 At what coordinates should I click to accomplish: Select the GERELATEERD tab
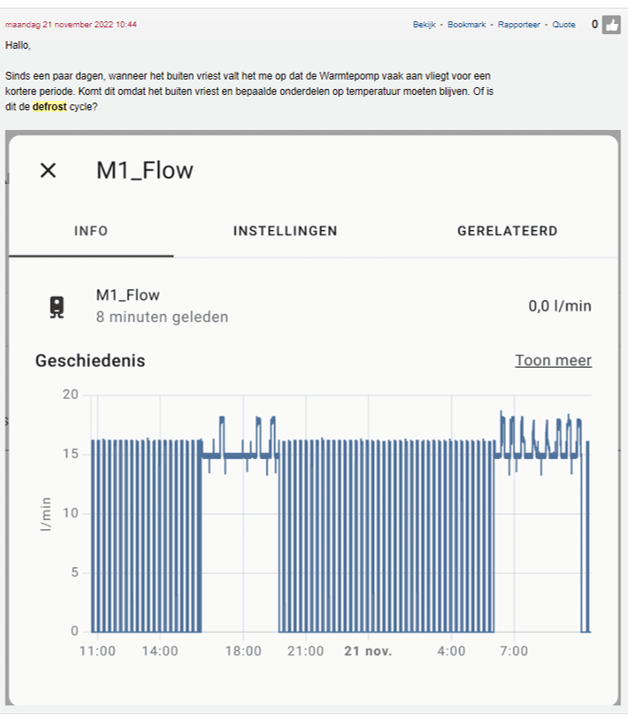(x=507, y=231)
